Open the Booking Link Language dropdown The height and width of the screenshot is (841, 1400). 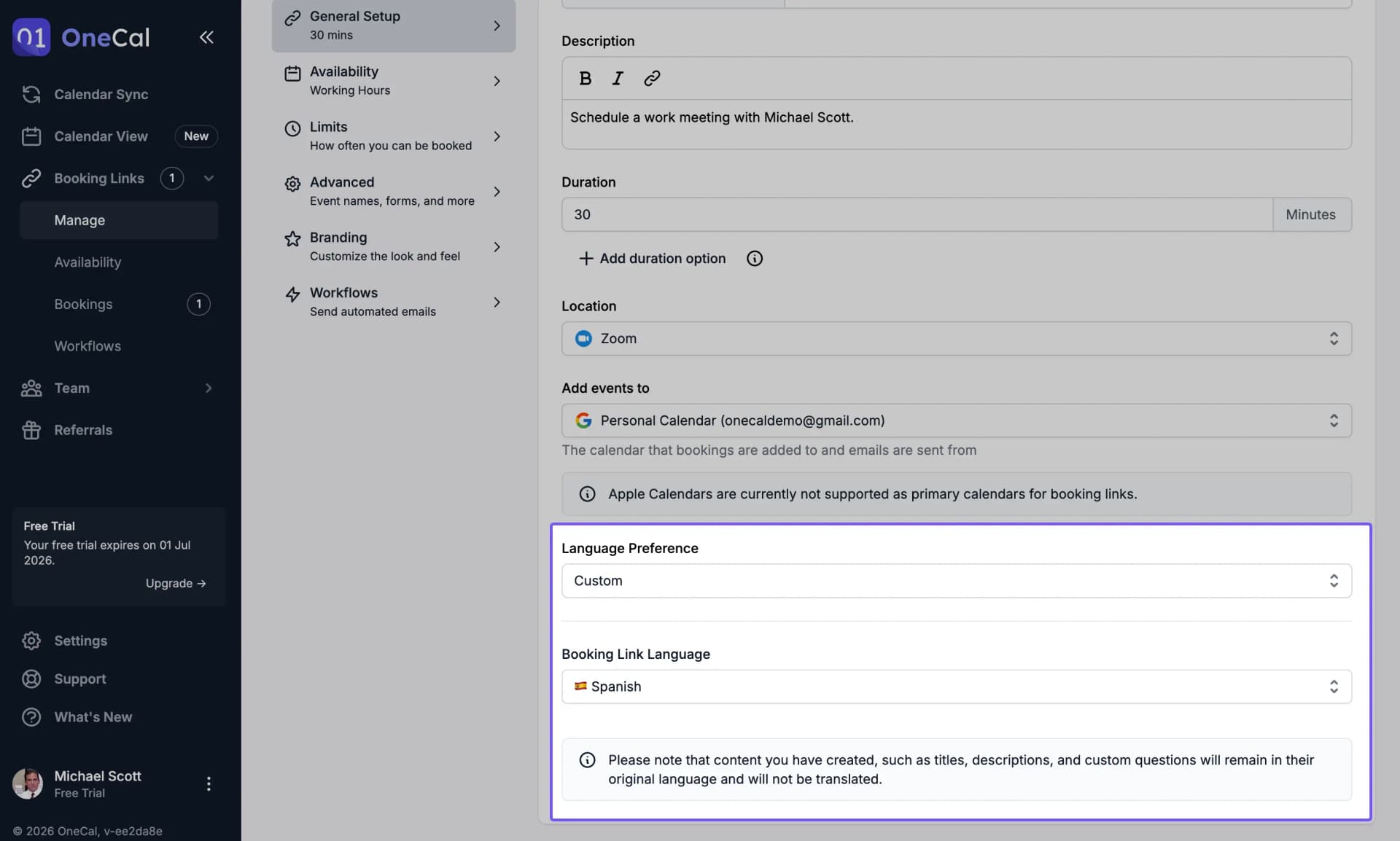point(956,686)
